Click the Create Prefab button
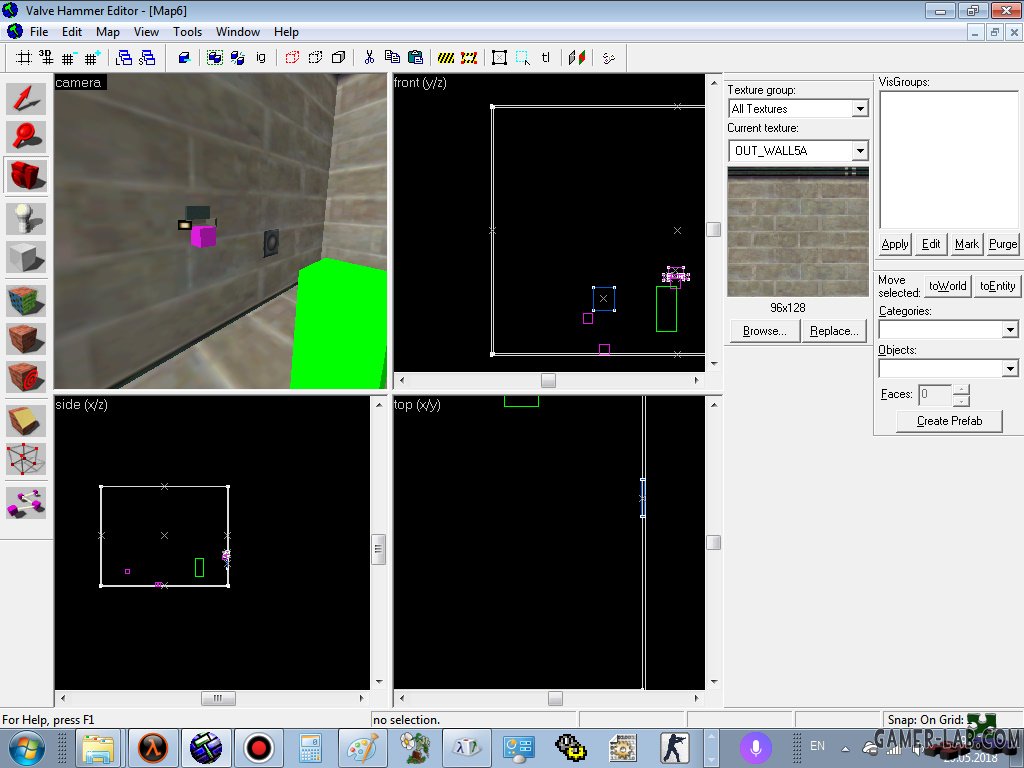This screenshot has height=768, width=1024. (950, 421)
